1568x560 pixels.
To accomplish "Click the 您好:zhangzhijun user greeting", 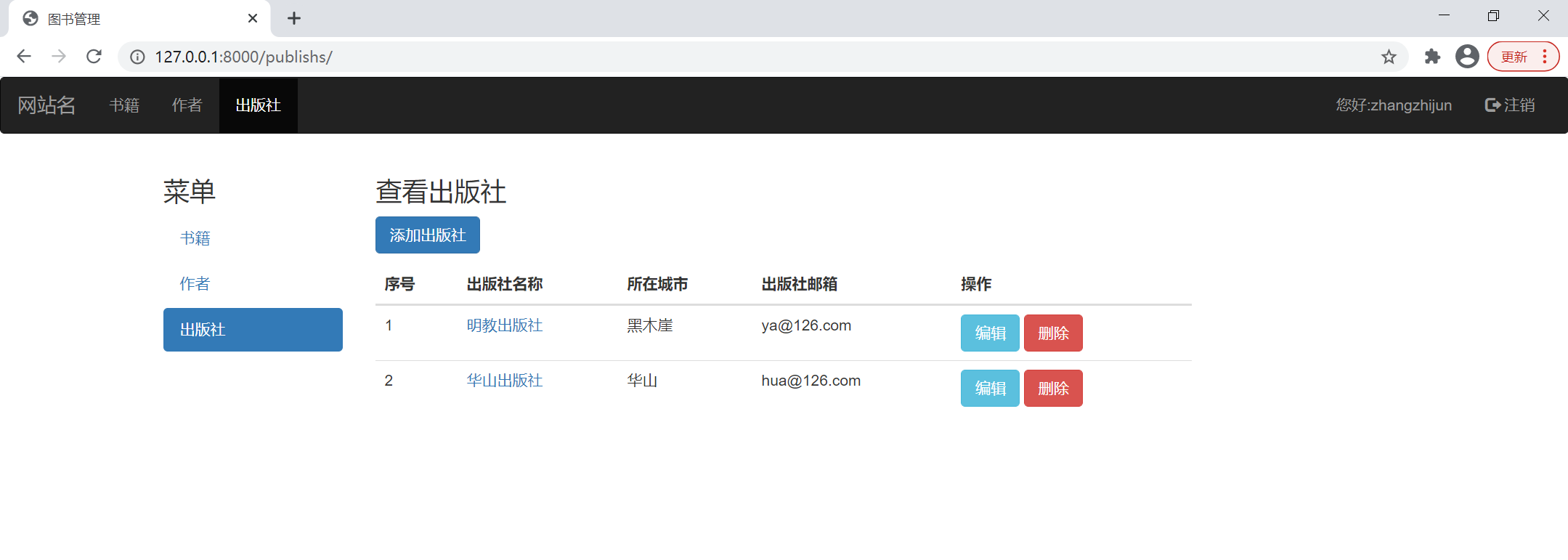I will point(1394,105).
